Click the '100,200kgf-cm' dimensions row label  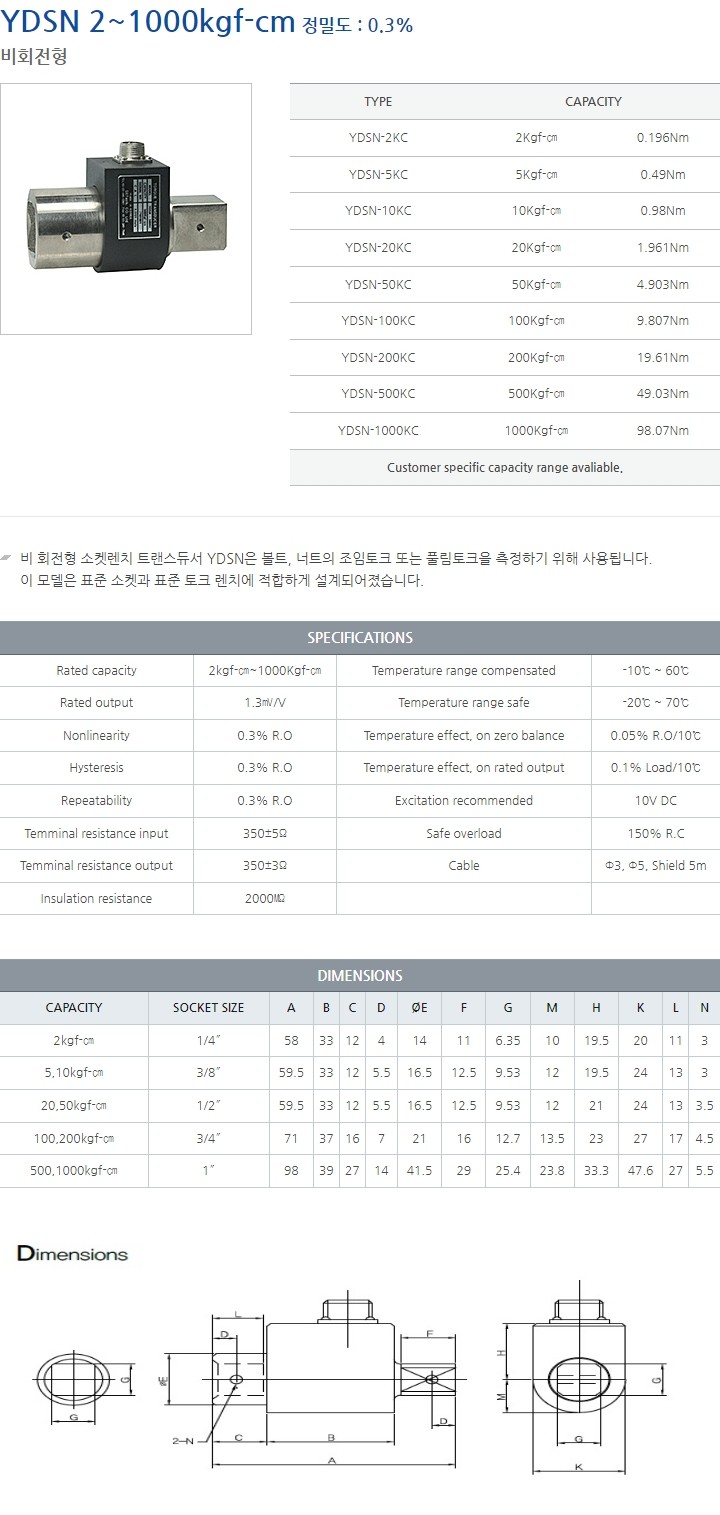(x=74, y=1138)
